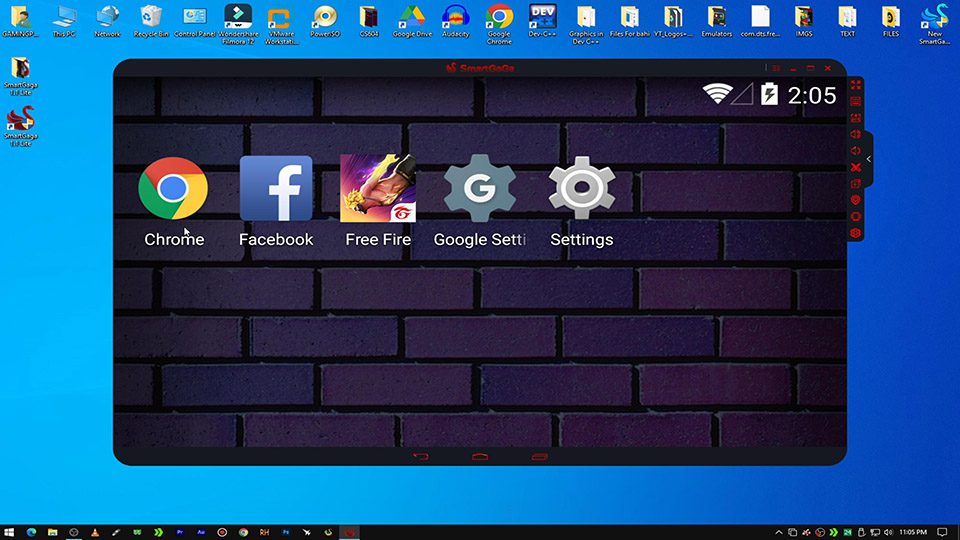Raise emulator volume in the side toolbar
Screen dimensions: 960x540
tap(856, 134)
